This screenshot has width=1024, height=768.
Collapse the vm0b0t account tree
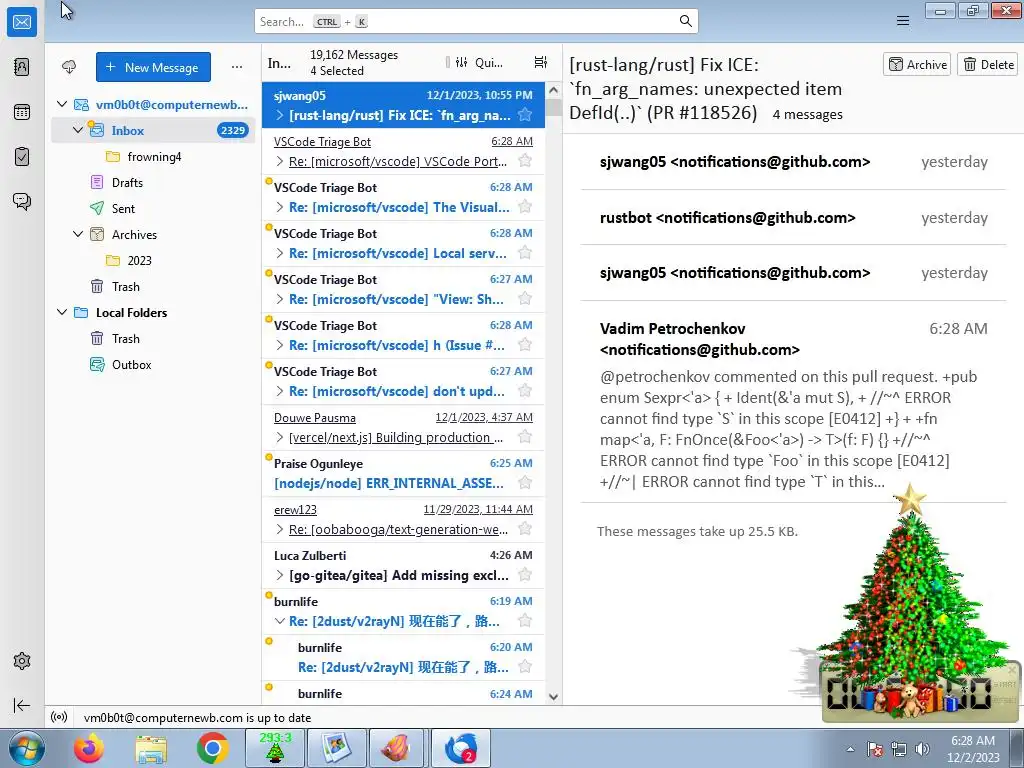coord(62,104)
